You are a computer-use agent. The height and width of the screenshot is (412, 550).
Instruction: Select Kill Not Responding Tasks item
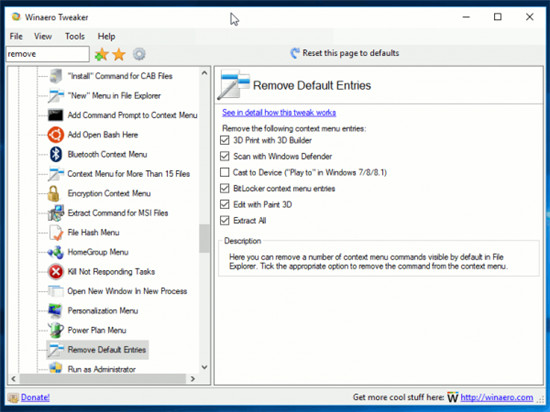click(111, 272)
